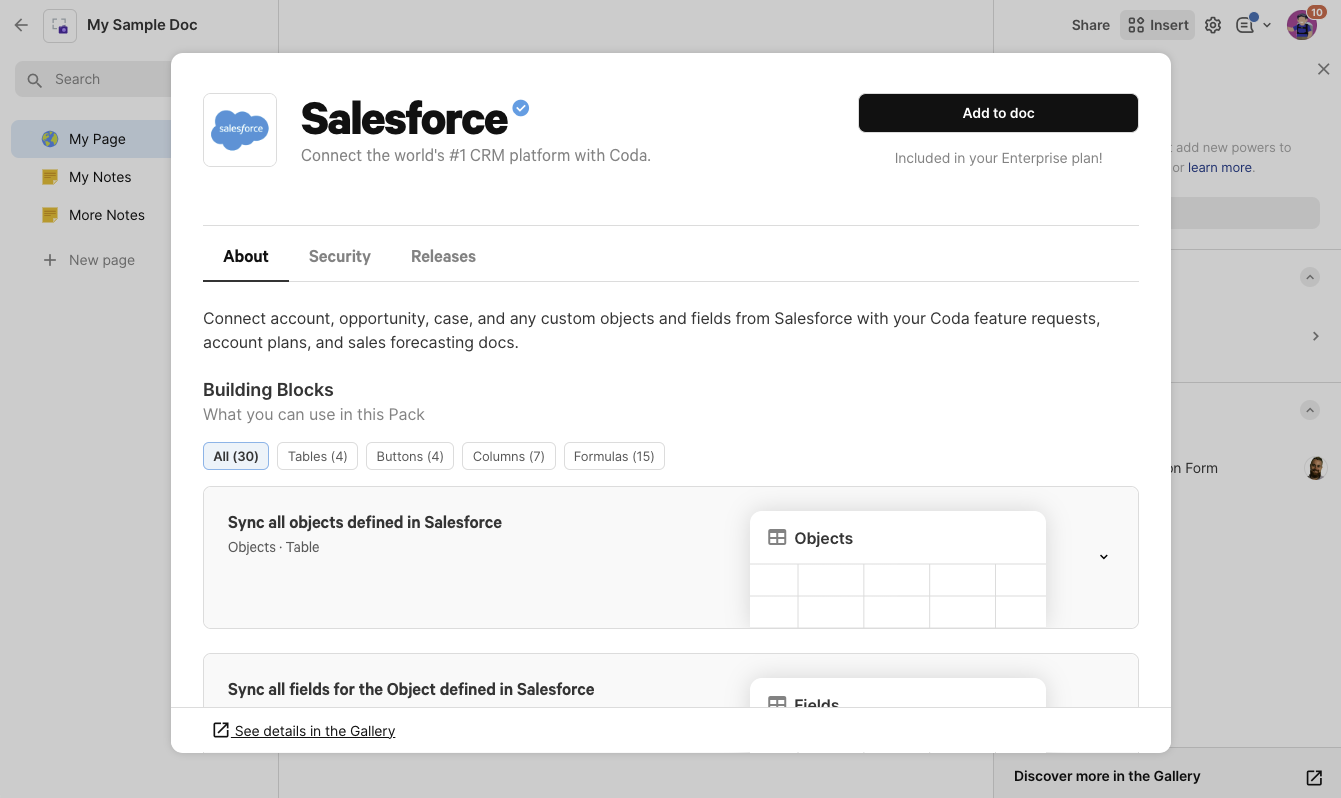The width and height of the screenshot is (1341, 798).
Task: Filter building blocks by Tables (4)
Action: 317,456
